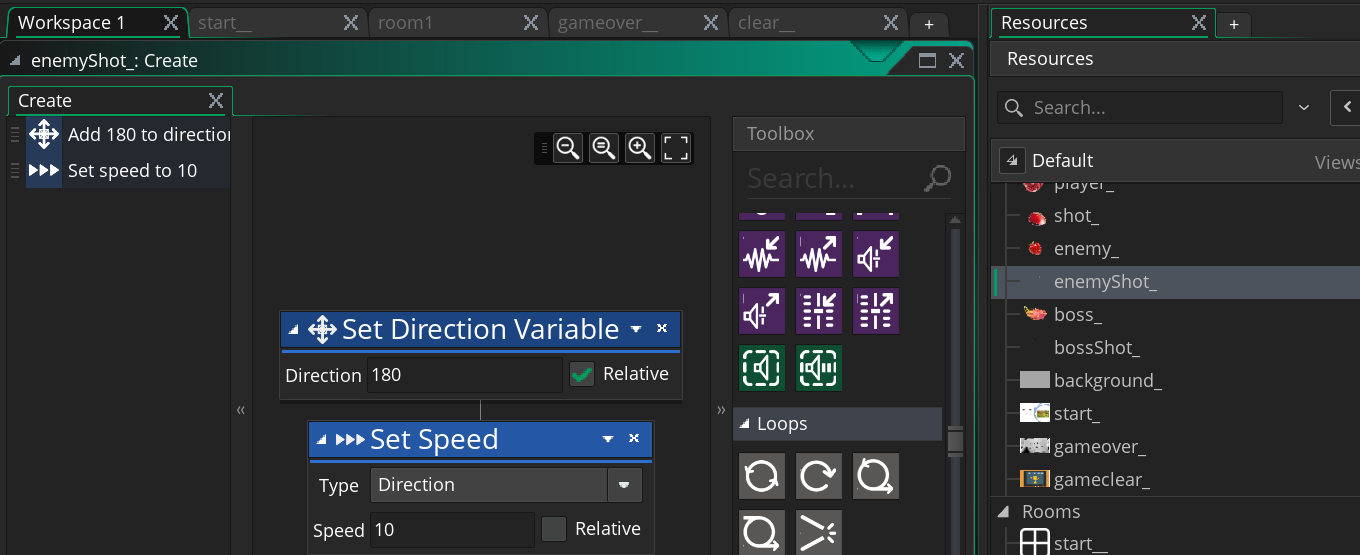
Task: Select the first green audio speaker icon
Action: [x=761, y=368]
